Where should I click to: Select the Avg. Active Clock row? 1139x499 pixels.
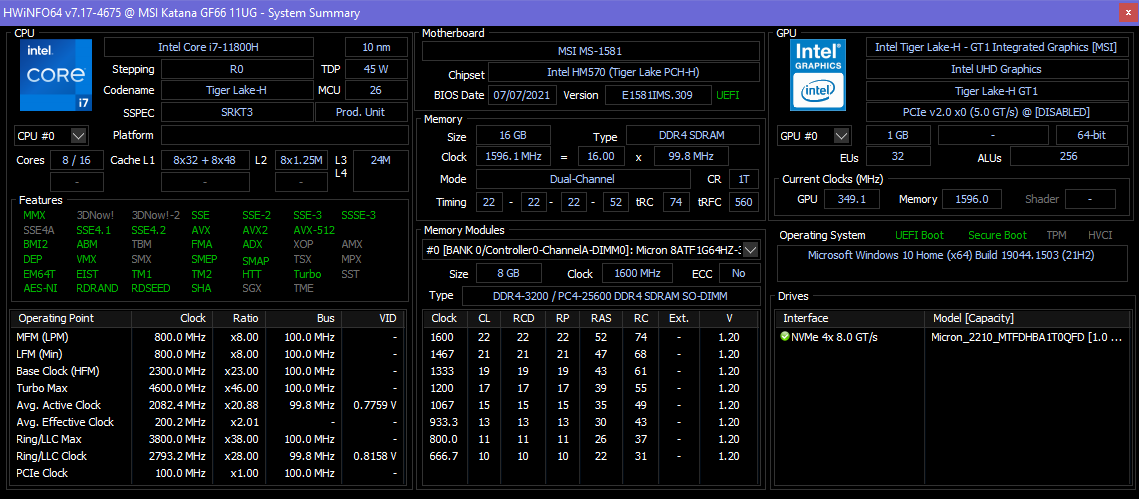point(210,405)
